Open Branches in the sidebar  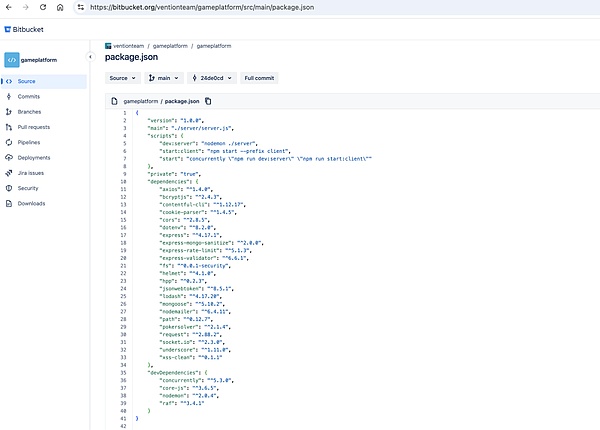29,112
